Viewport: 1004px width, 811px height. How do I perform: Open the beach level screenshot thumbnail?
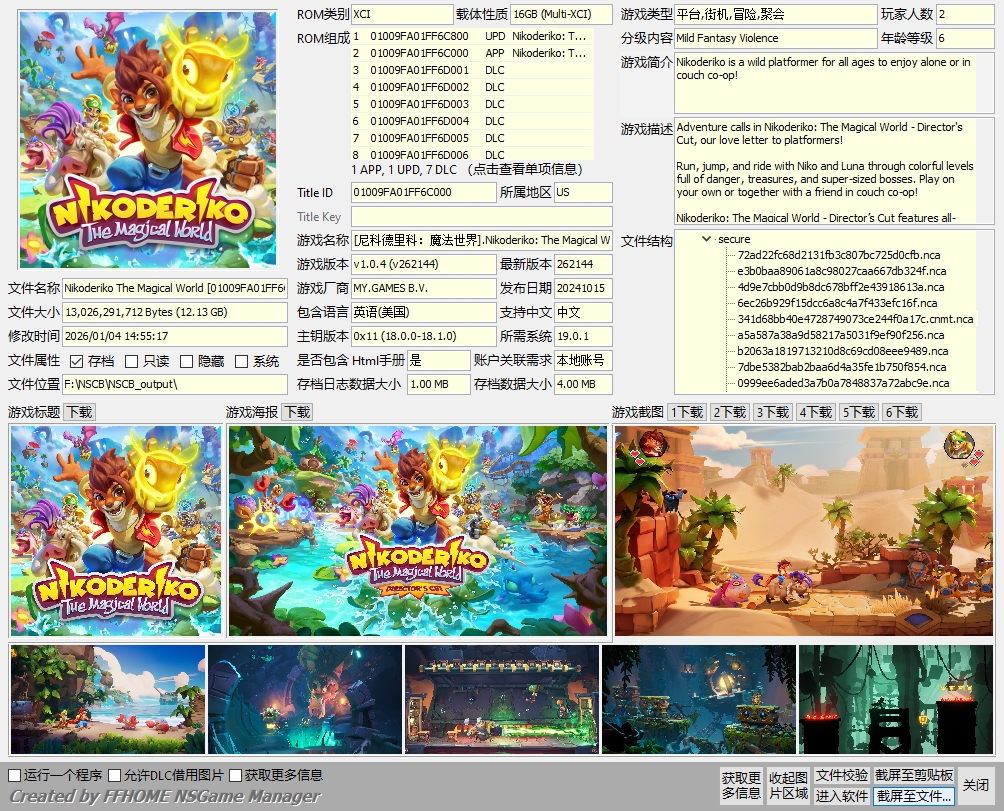[108, 699]
